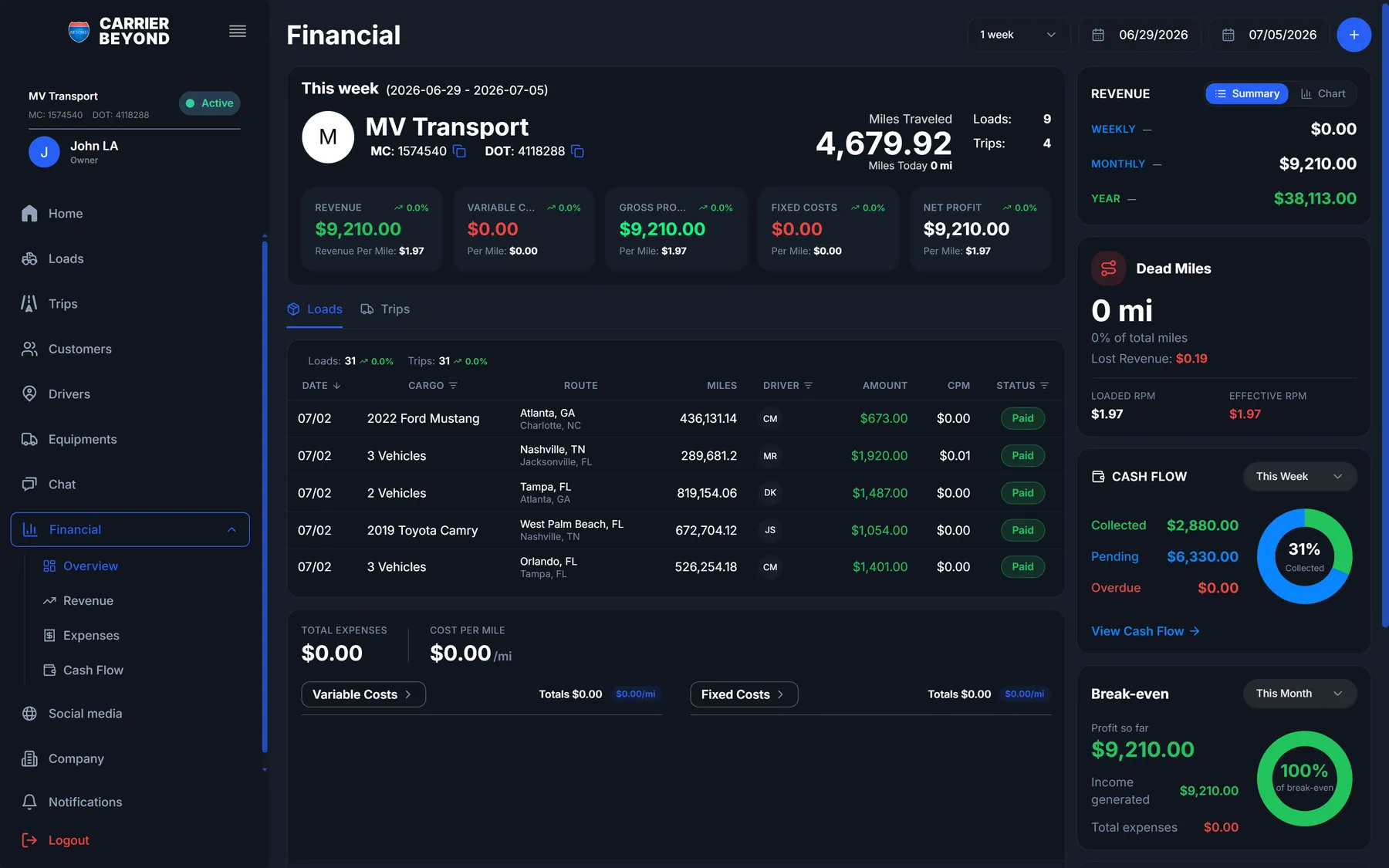This screenshot has width=1389, height=868.
Task: Click the Loads truck icon in sidebar
Action: [x=29, y=258]
